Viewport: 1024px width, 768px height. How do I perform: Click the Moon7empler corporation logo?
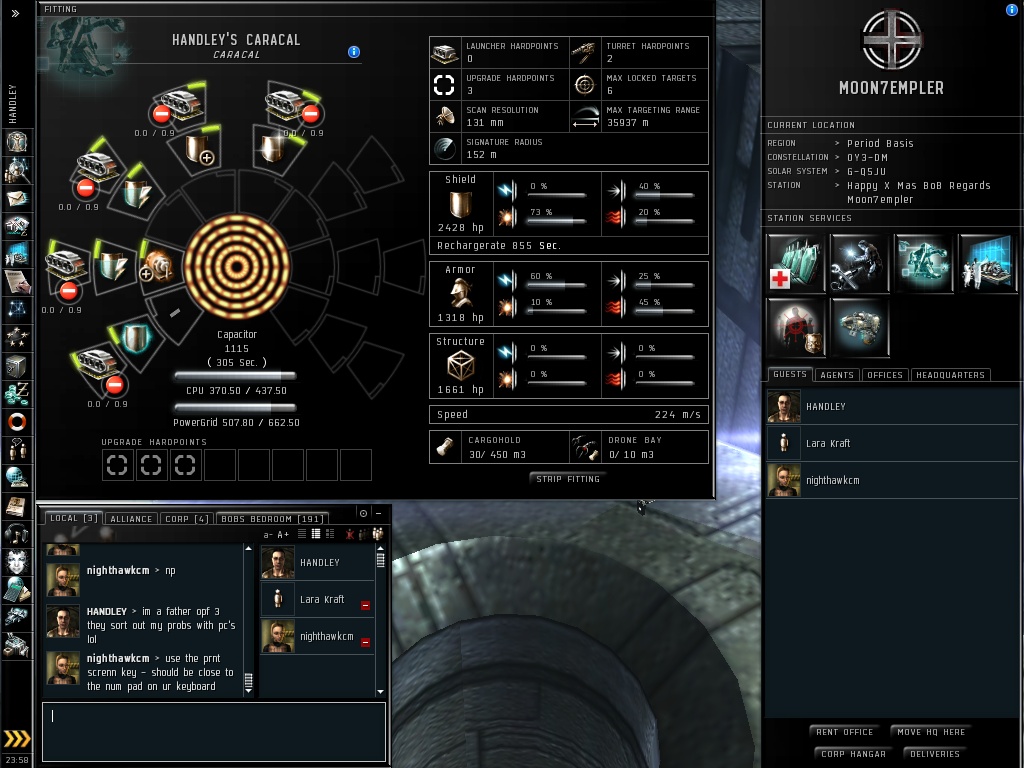[891, 40]
